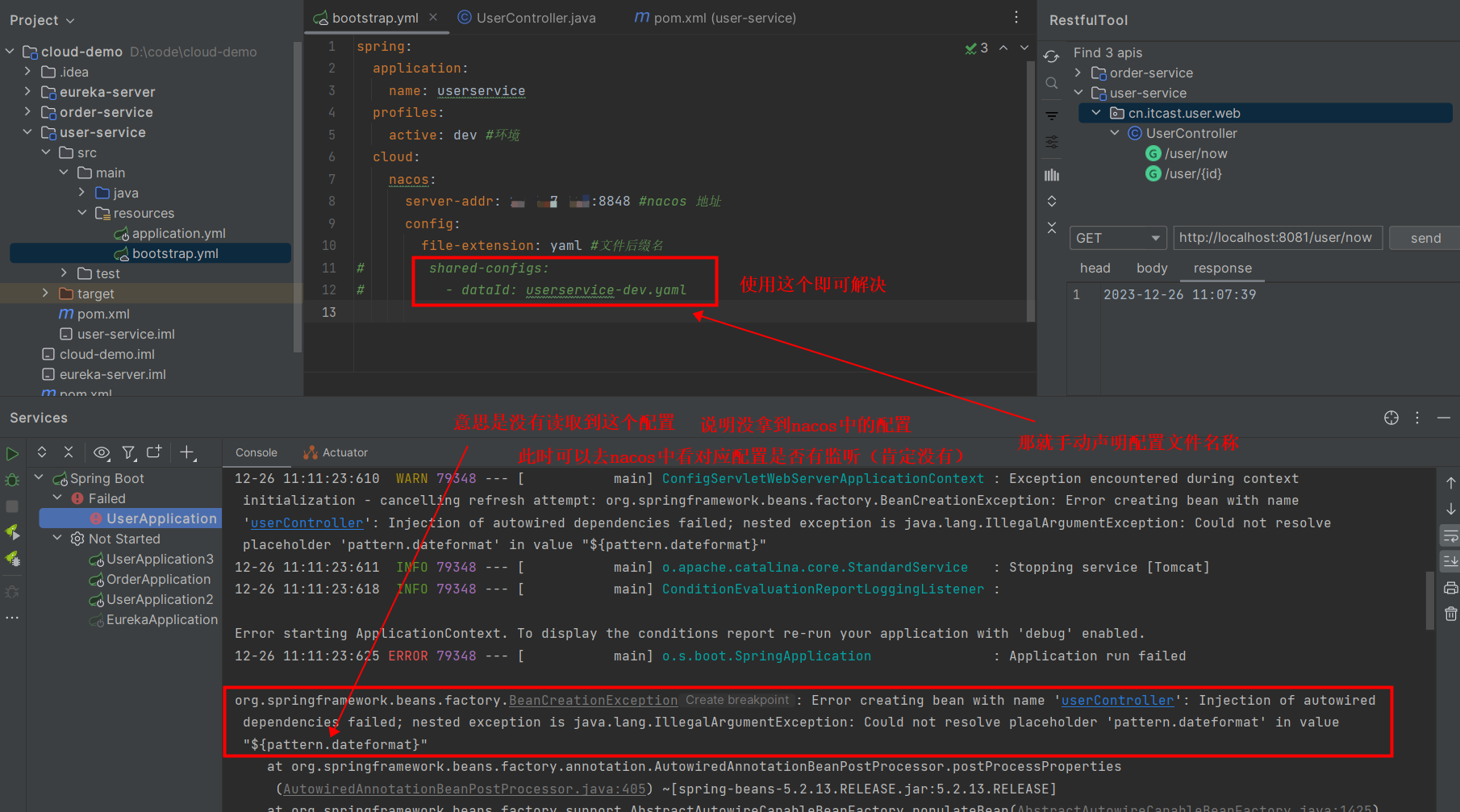1460x812 pixels.
Task: Open the eye view options in Services
Action: coord(102,453)
